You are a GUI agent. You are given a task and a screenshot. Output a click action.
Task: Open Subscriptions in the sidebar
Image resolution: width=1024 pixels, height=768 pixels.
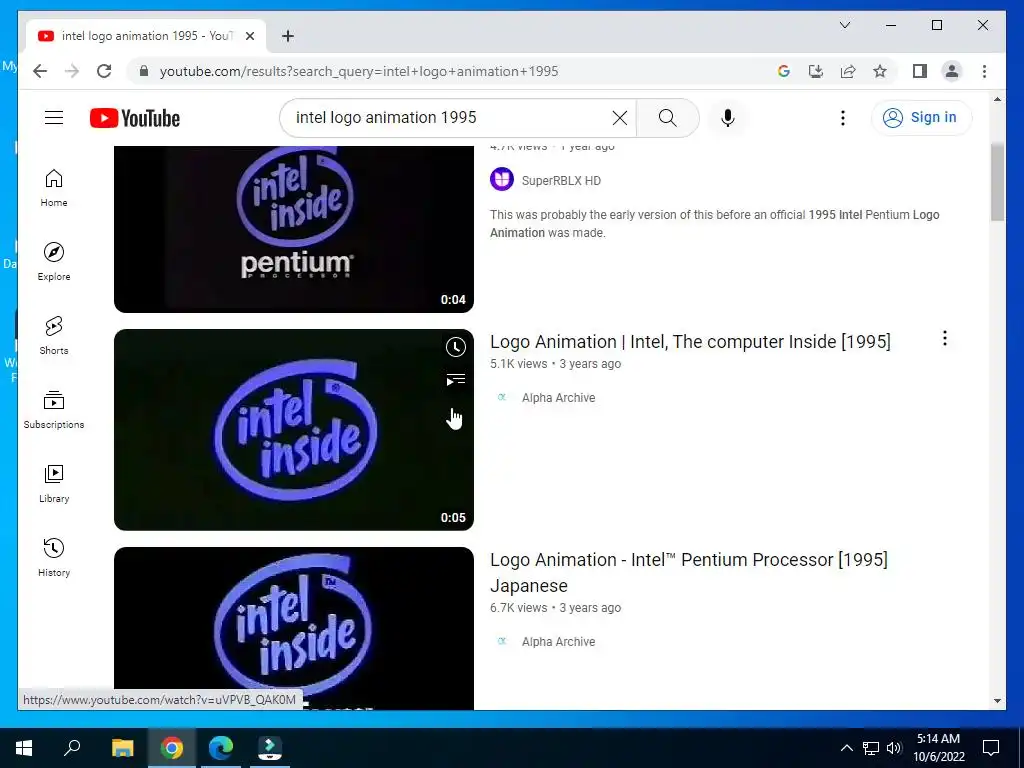point(54,409)
